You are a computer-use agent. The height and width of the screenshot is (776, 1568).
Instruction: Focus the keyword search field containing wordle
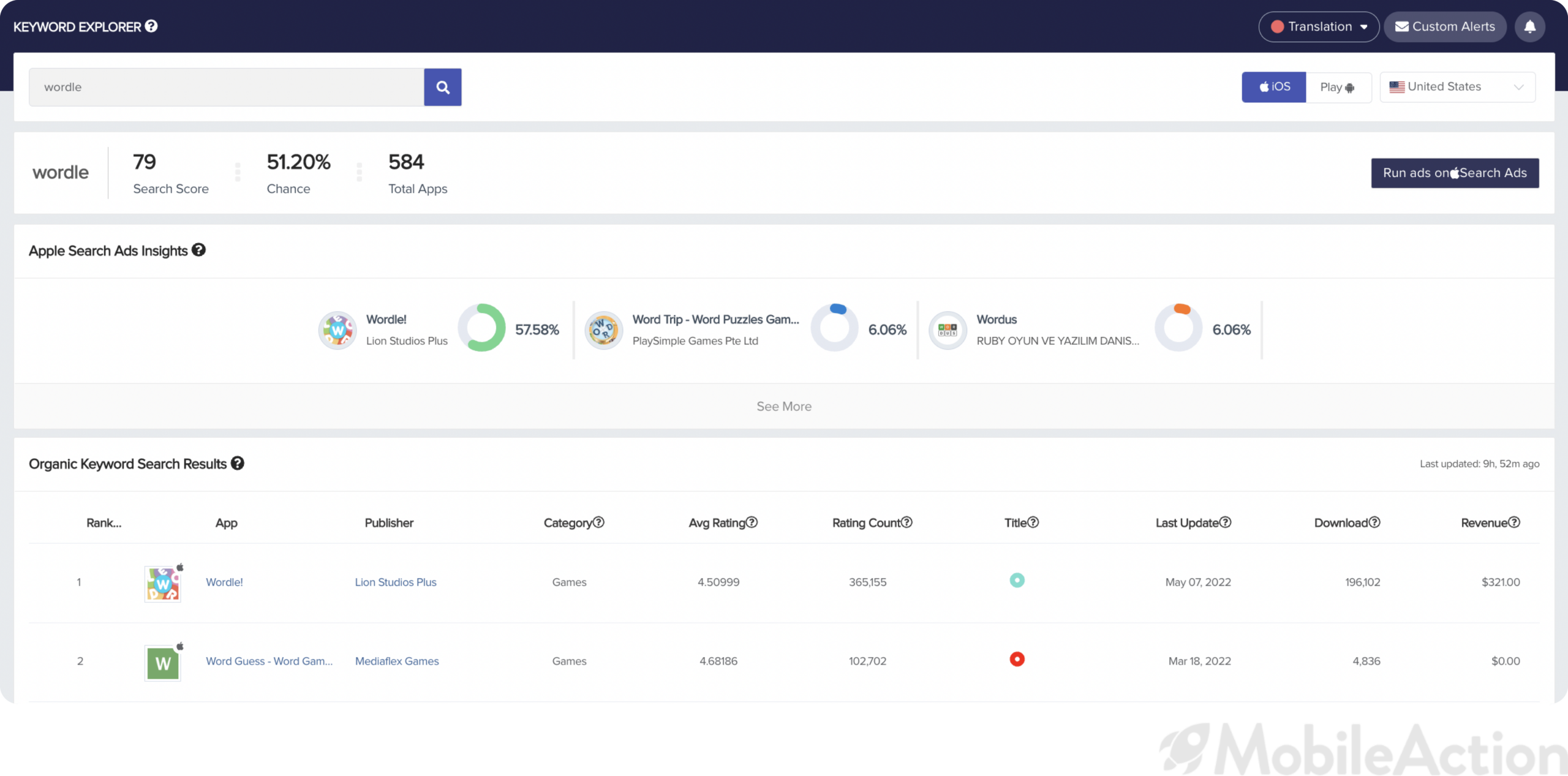tap(226, 87)
